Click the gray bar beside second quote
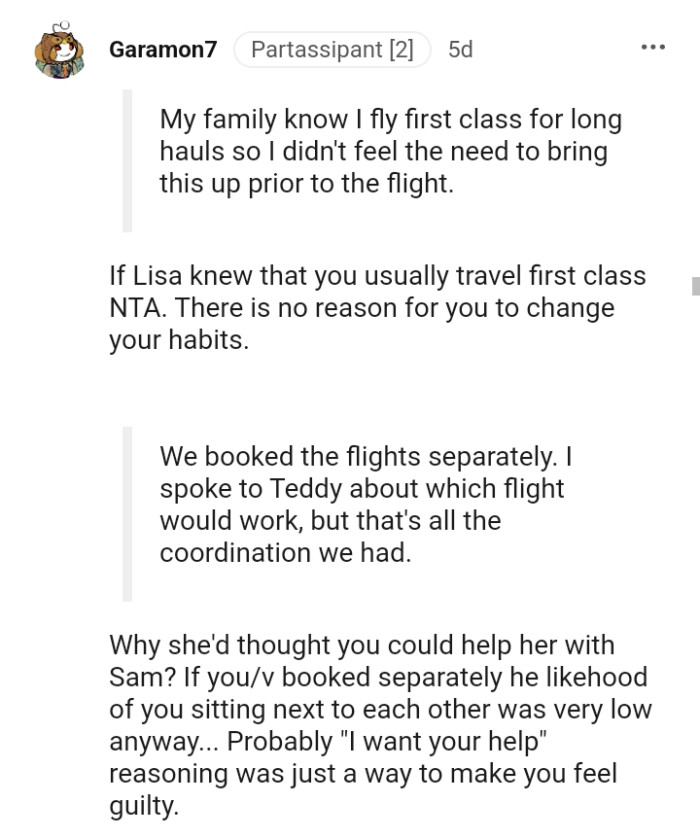 [127, 513]
